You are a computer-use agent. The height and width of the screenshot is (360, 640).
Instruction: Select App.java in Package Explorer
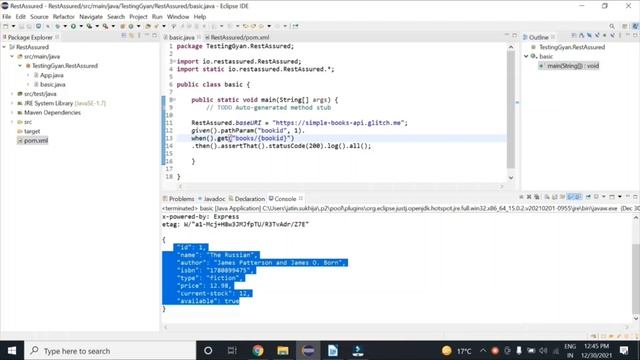[51, 75]
